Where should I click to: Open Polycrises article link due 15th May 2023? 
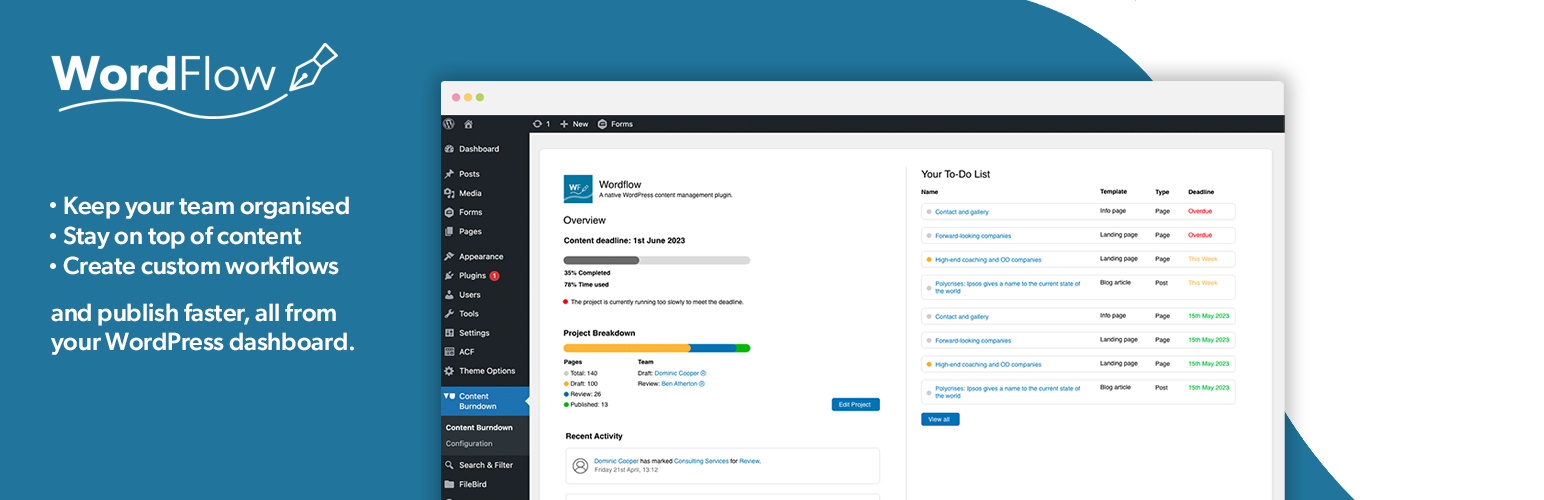1007,391
